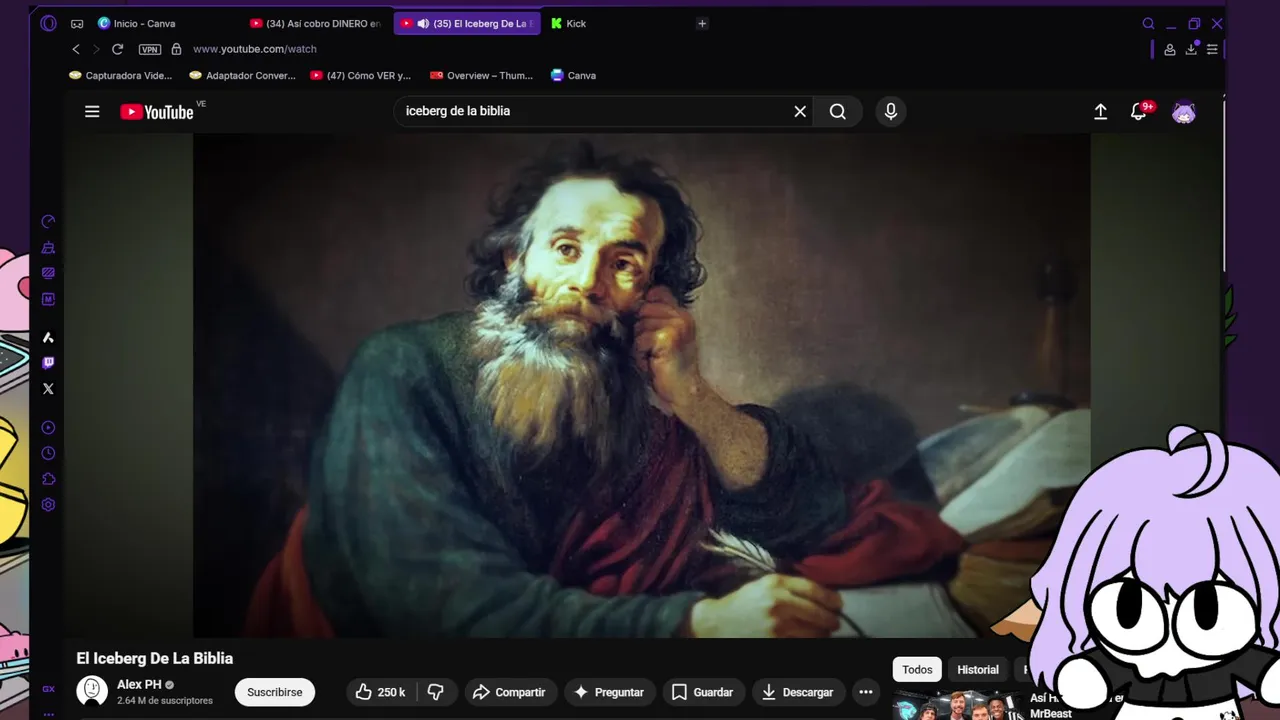Screen dimensions: 1280x720
Task: Submit search with magnifier button
Action: coord(838,111)
